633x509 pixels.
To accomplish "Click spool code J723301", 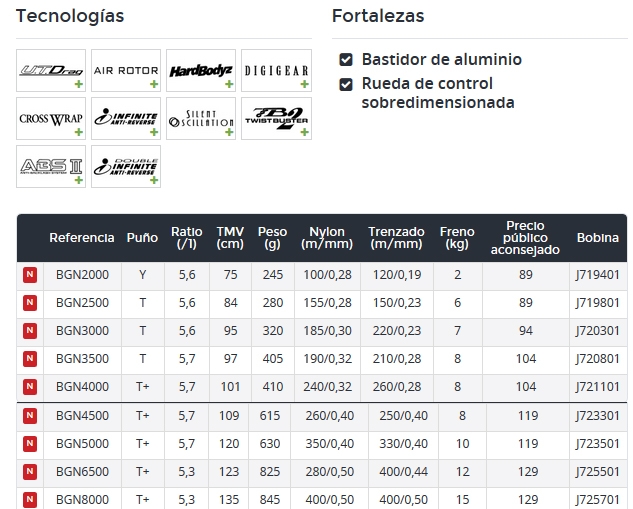I will click(598, 416).
